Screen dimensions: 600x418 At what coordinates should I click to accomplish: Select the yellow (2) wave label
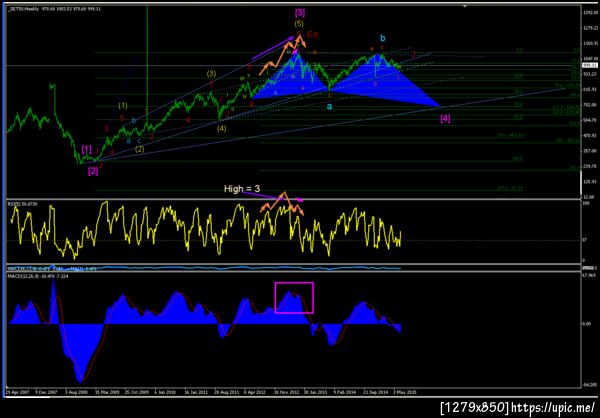coord(140,149)
